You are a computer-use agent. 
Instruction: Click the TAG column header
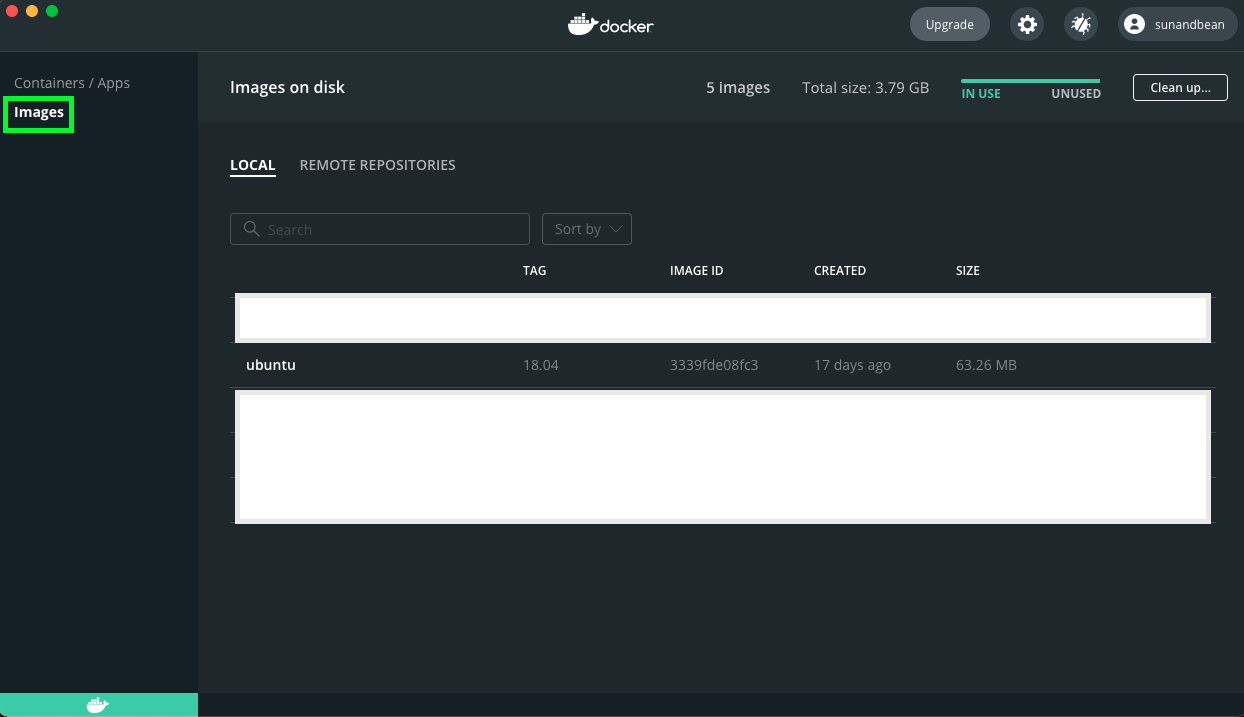coord(535,271)
